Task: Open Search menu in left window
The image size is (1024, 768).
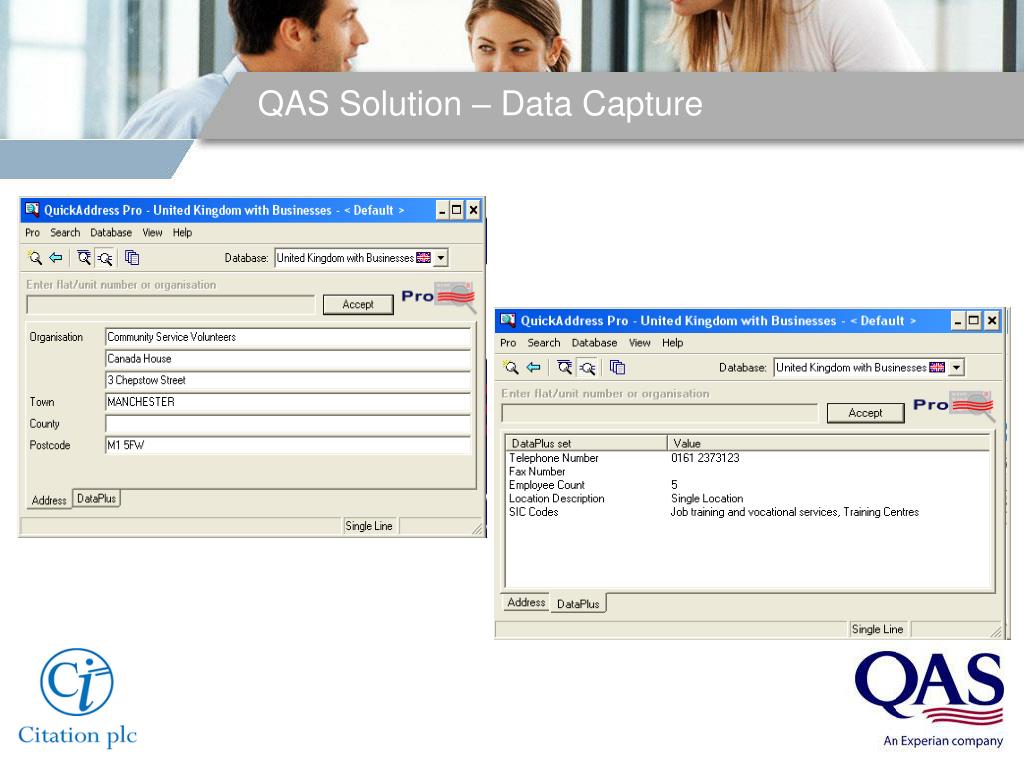Action: pos(65,232)
